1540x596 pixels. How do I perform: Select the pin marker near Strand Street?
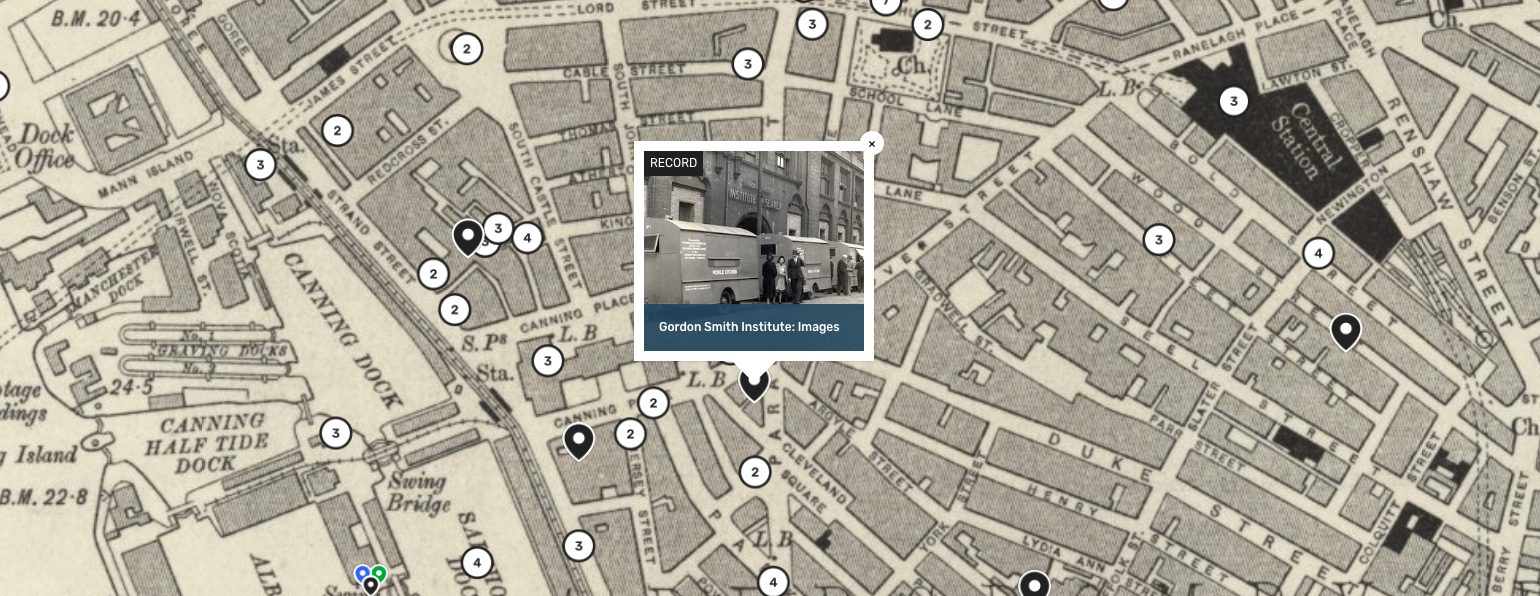pyautogui.click(x=467, y=237)
